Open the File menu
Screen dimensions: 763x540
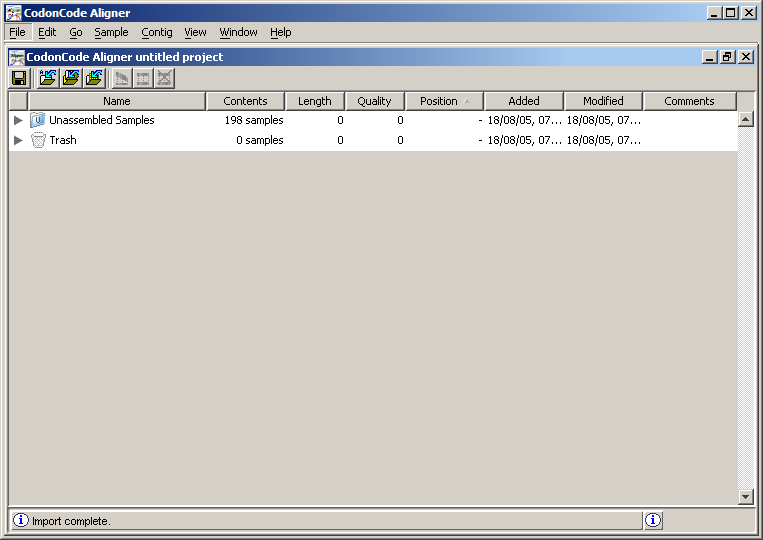pos(18,32)
